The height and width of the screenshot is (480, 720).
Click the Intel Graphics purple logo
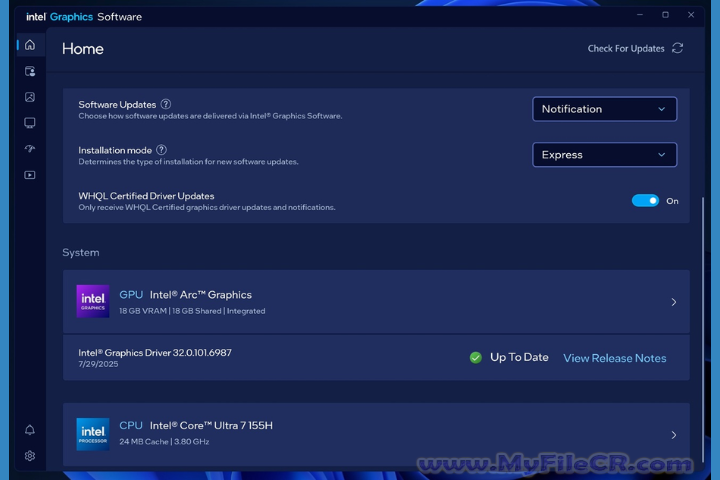[x=93, y=301]
